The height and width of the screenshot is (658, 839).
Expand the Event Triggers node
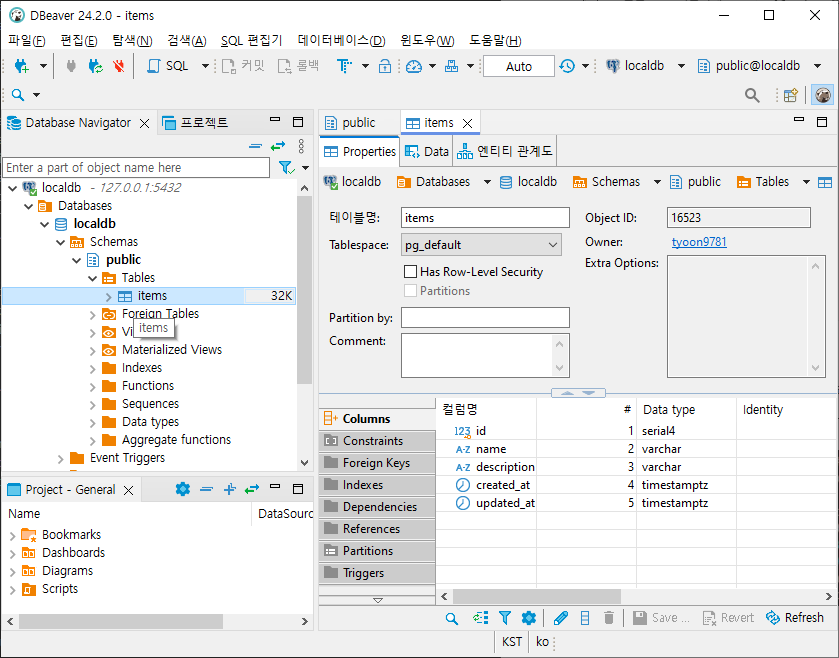tap(60, 458)
